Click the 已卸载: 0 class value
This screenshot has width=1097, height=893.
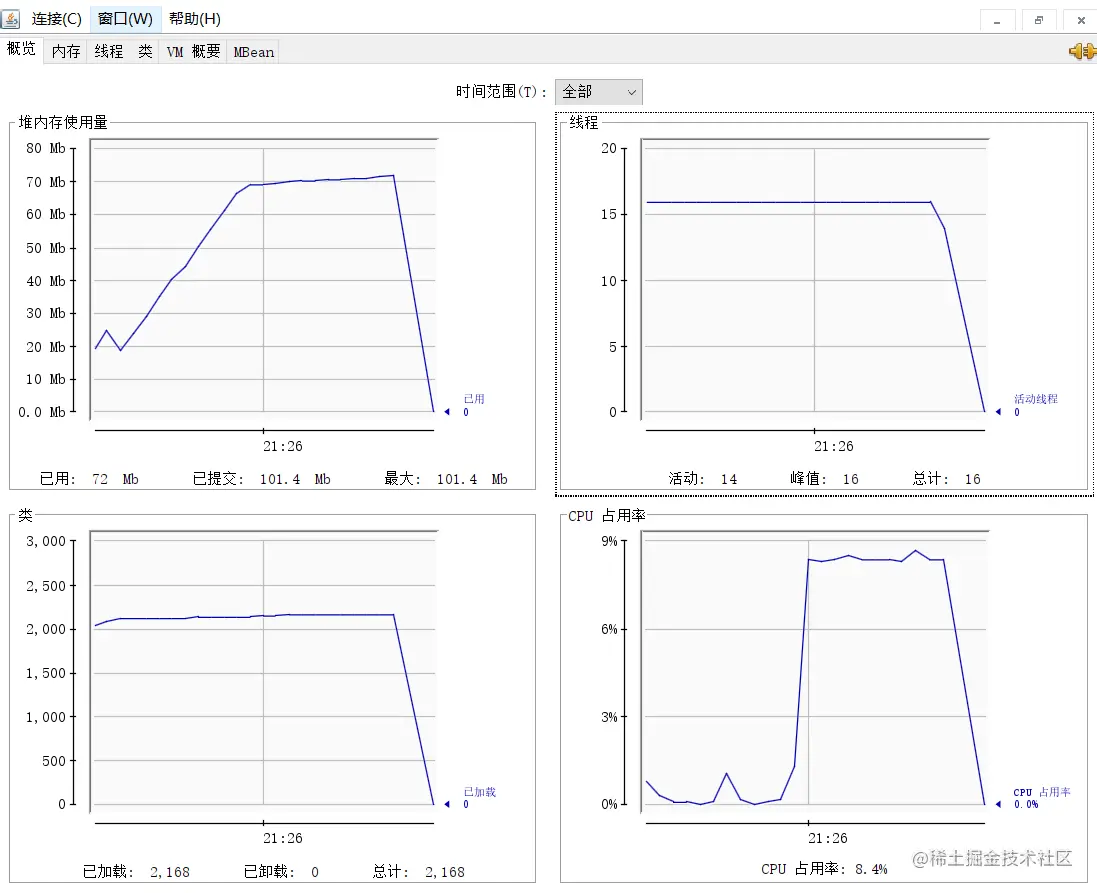(281, 871)
